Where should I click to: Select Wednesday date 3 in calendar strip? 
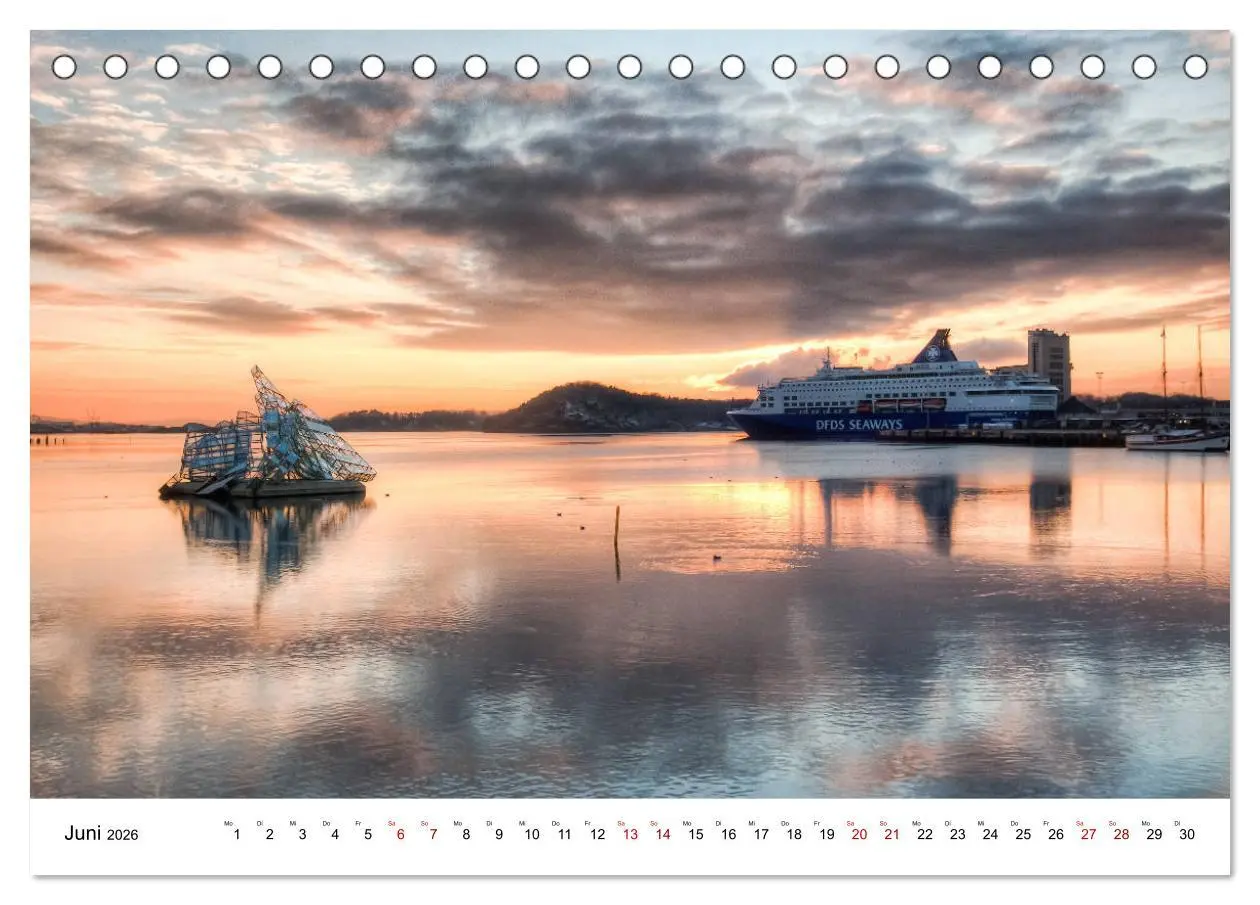coord(302,834)
